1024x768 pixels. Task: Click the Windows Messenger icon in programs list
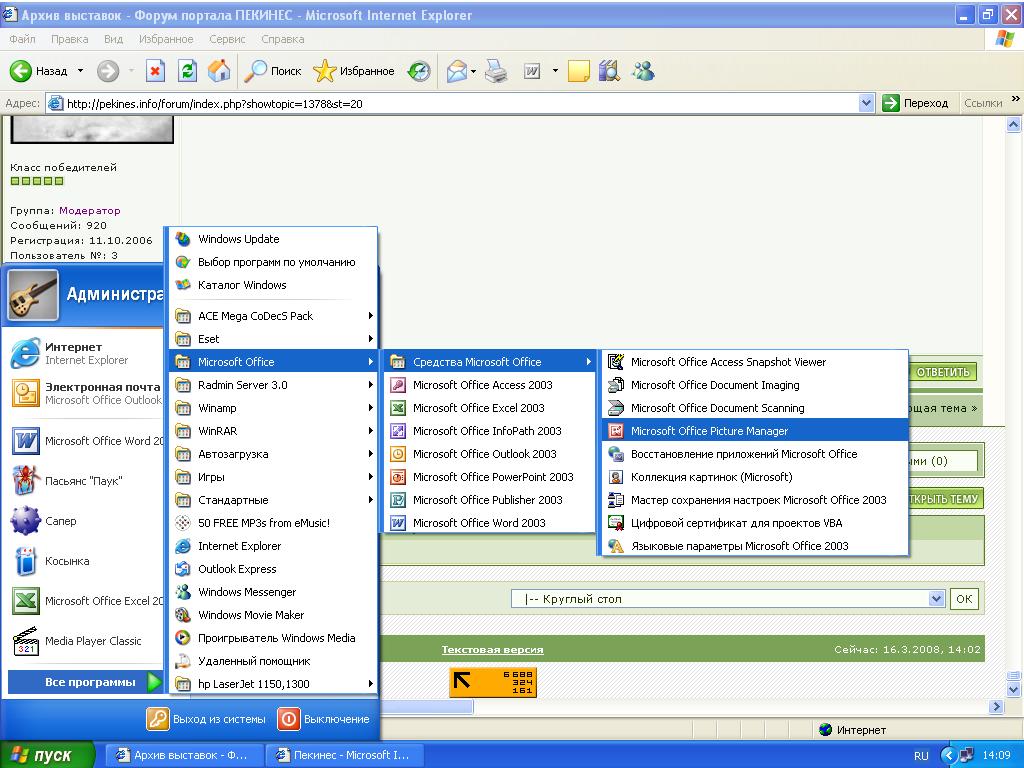point(183,592)
